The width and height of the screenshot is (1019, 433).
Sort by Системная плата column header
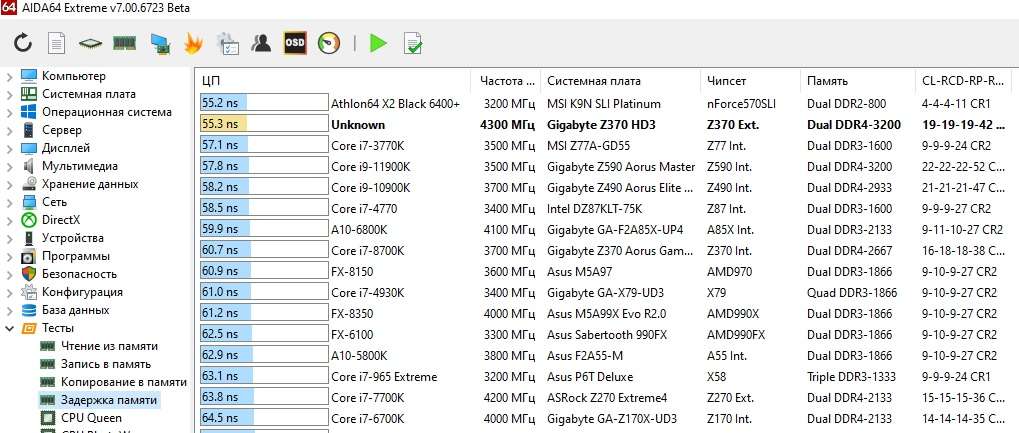tap(622, 81)
